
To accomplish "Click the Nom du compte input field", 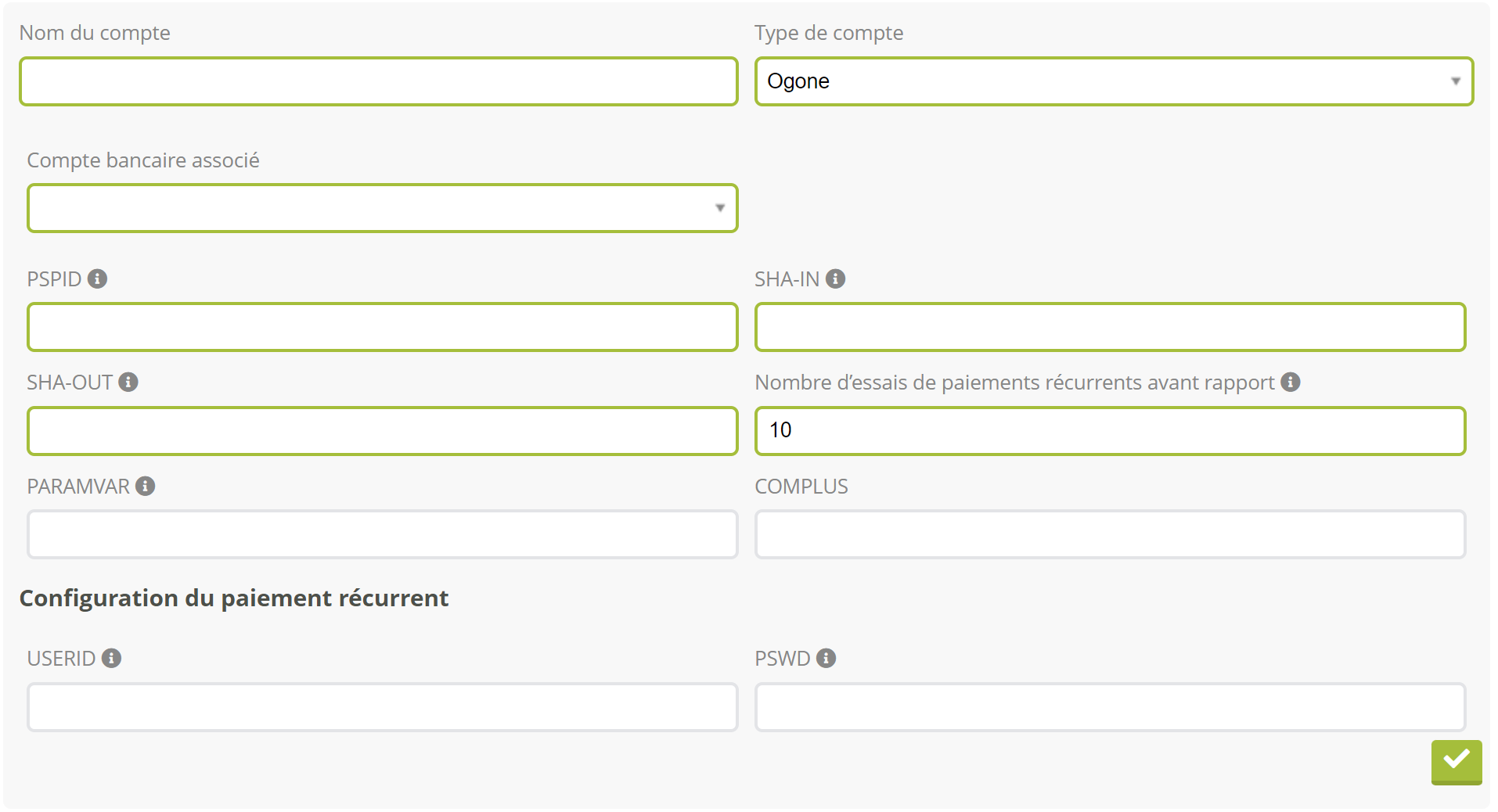I will [378, 81].
